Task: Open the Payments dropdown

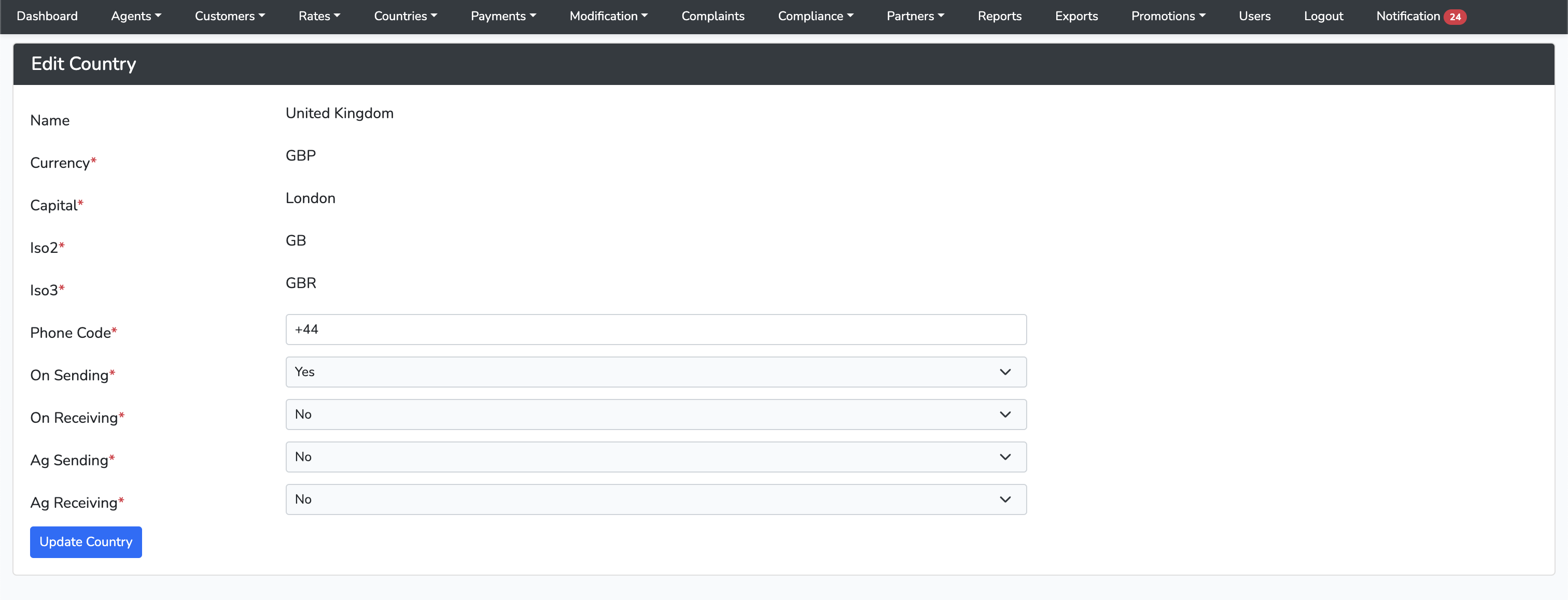Action: [x=503, y=17]
